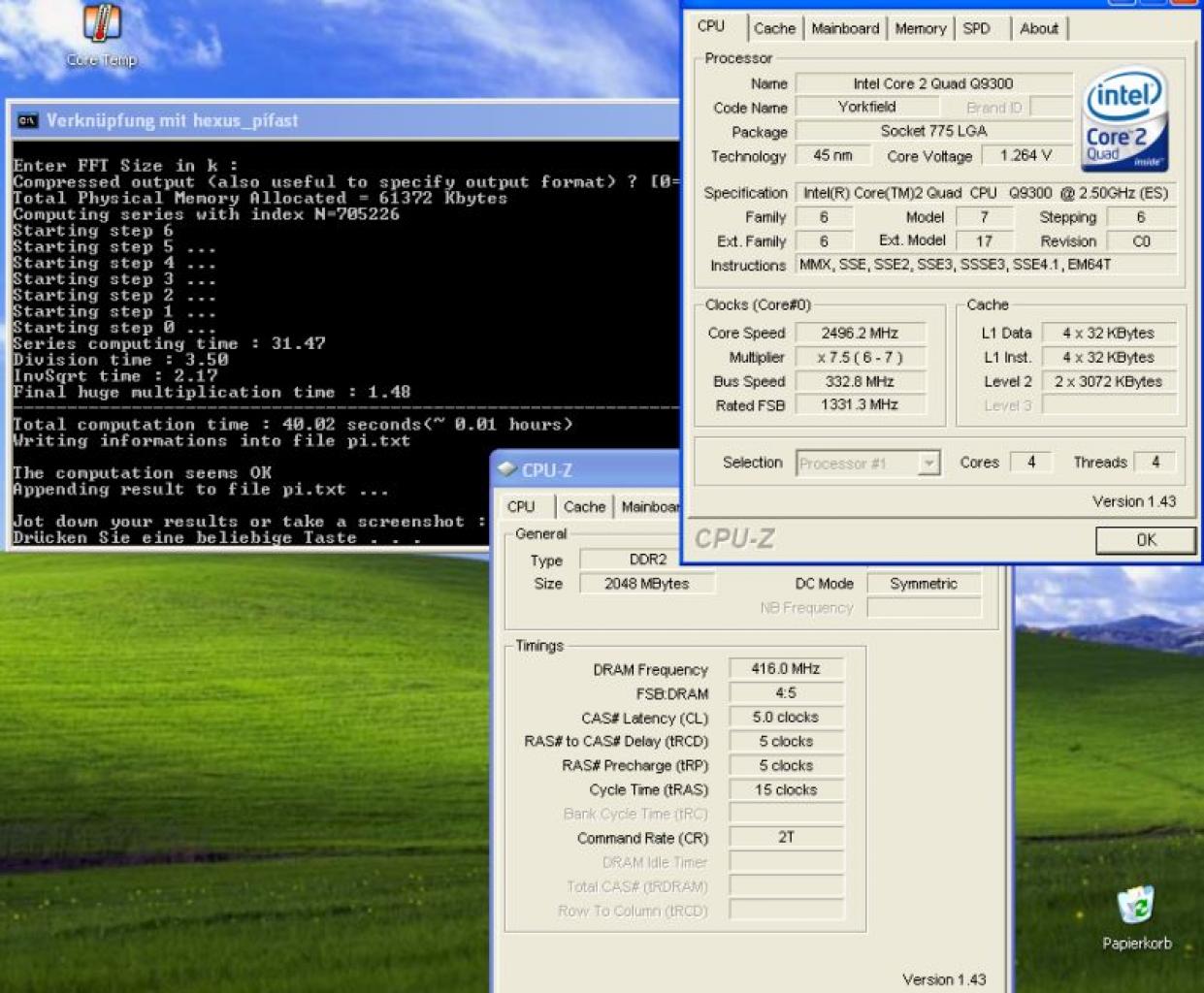Screen dimensions: 1204x993
Task: Click the memory Type value DDR2
Action: pos(647,560)
